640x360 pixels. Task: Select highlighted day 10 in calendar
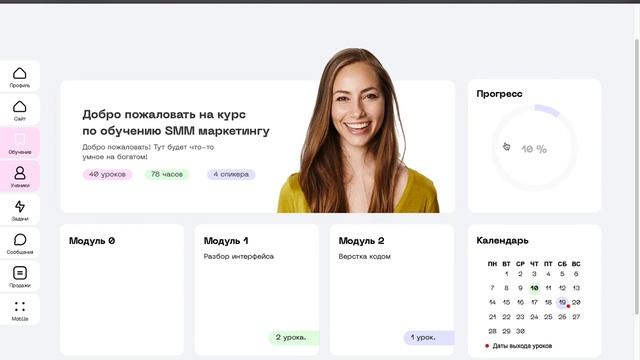point(534,288)
